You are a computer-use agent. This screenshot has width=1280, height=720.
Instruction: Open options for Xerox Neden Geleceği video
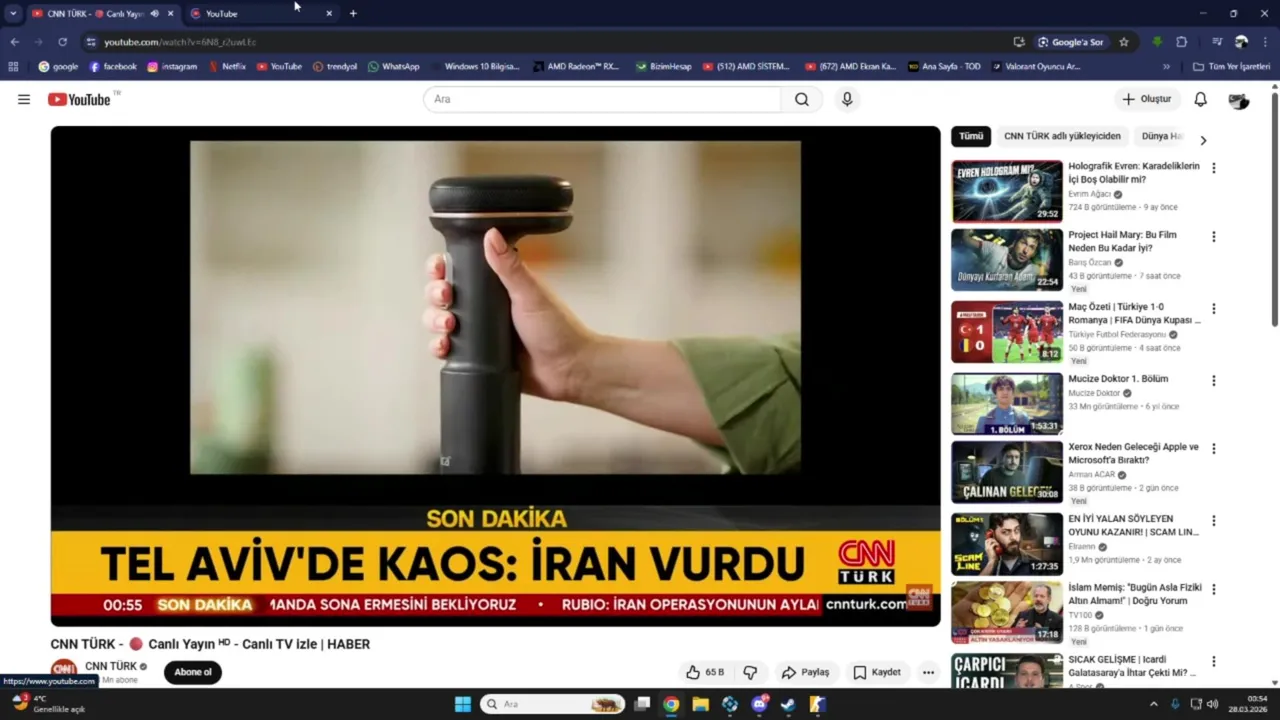point(1214,449)
